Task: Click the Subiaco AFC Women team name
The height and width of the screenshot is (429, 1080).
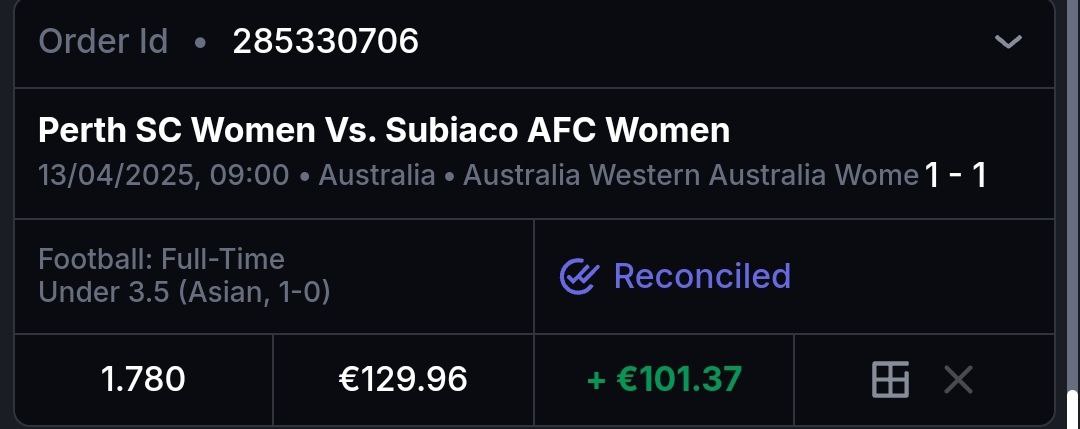Action: (x=559, y=131)
